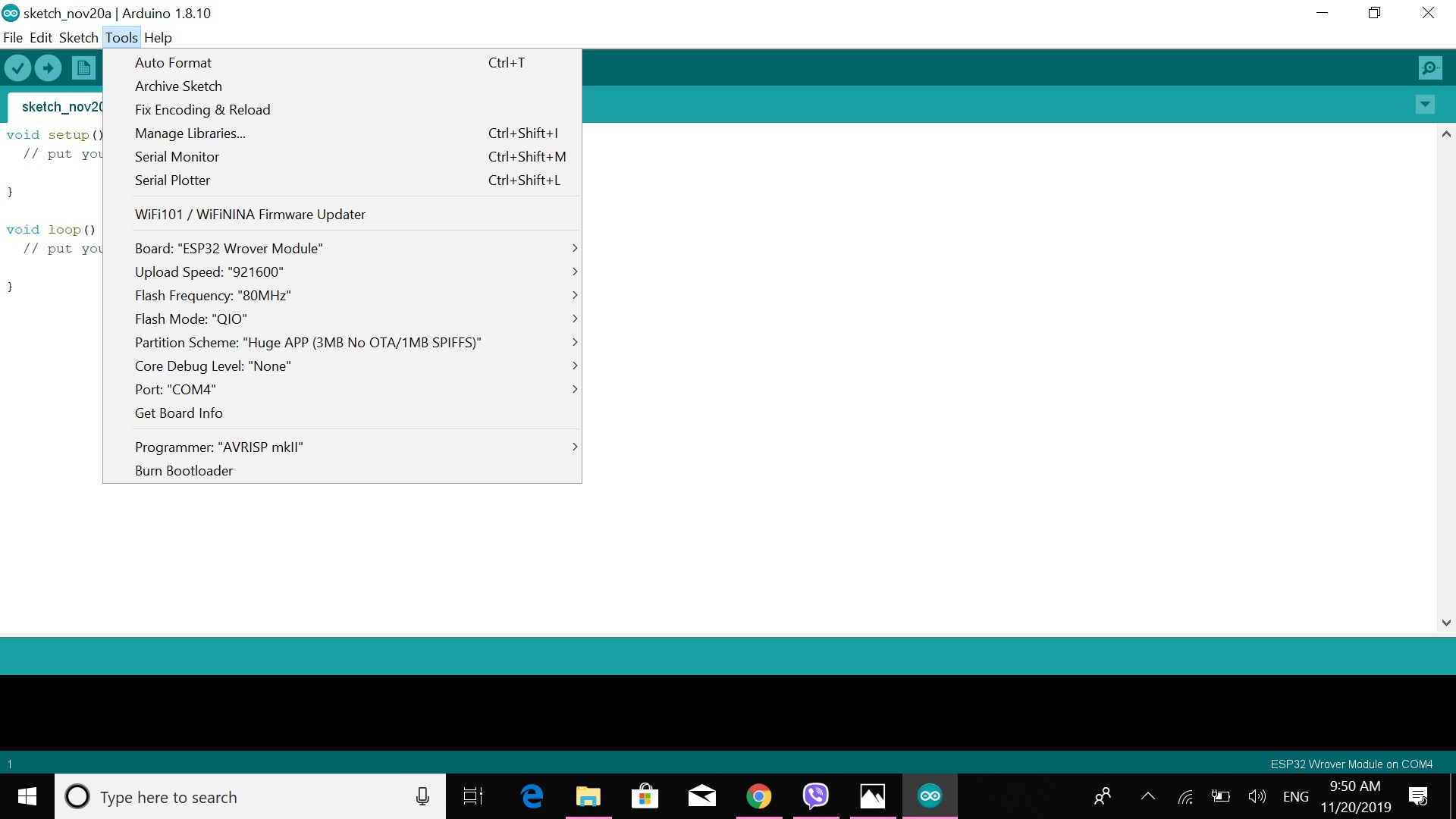The width and height of the screenshot is (1456, 819).
Task: Choose Archive Sketch menu item
Action: click(342, 86)
